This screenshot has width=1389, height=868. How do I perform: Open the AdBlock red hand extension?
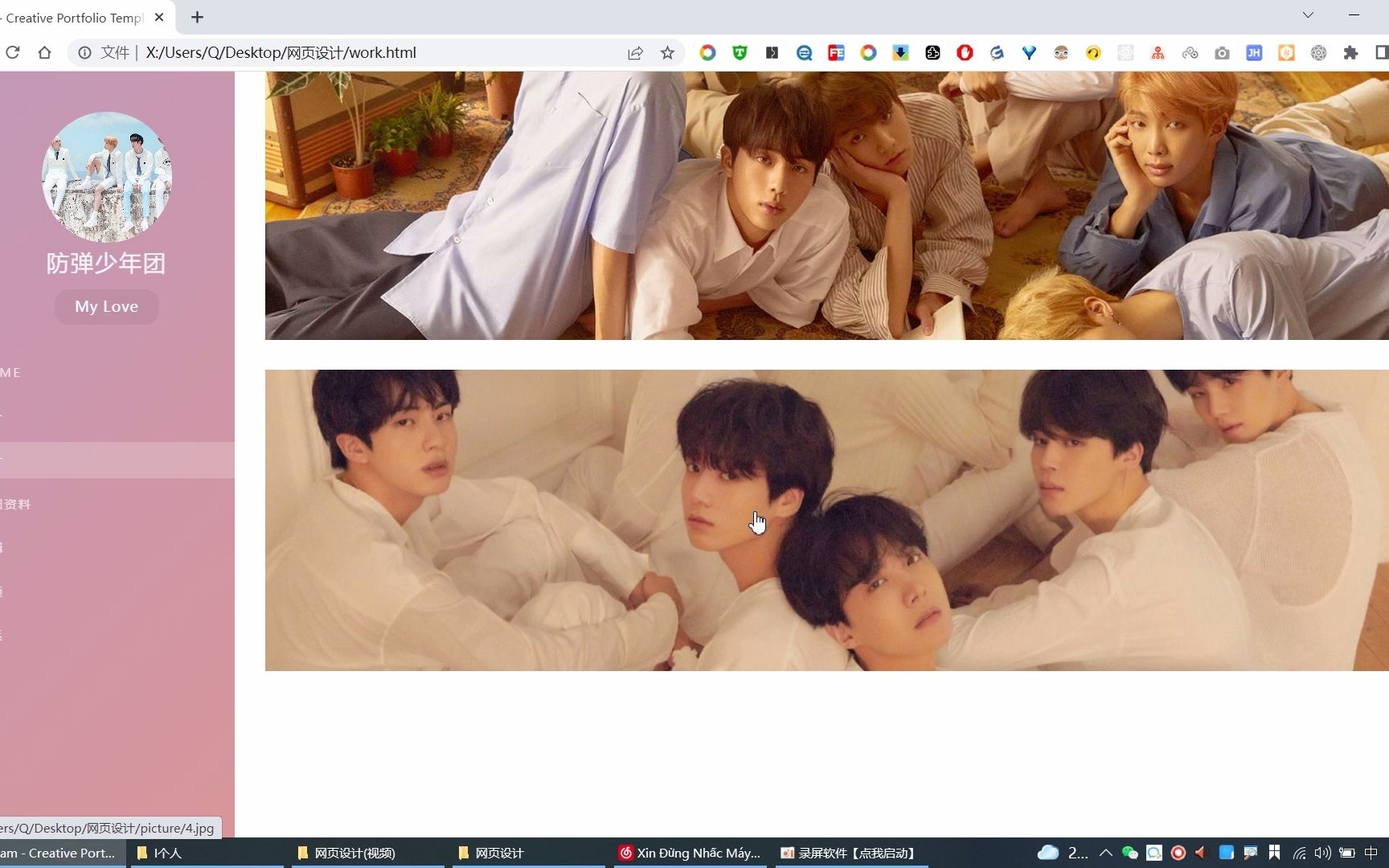click(x=964, y=52)
